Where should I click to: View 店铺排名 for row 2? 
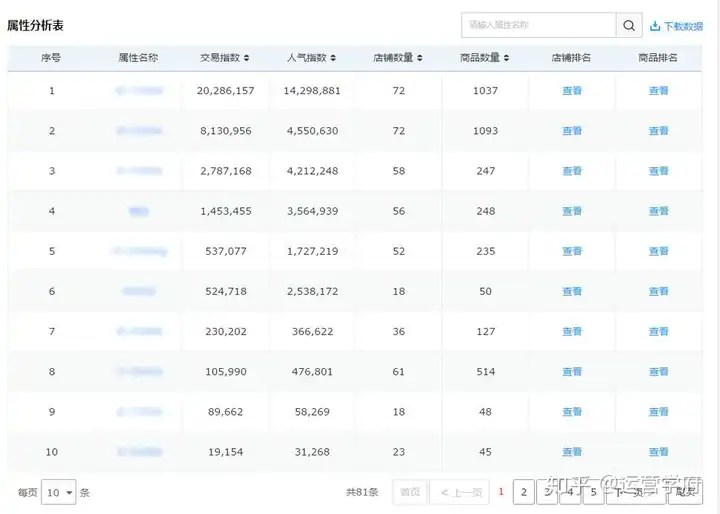click(x=572, y=131)
